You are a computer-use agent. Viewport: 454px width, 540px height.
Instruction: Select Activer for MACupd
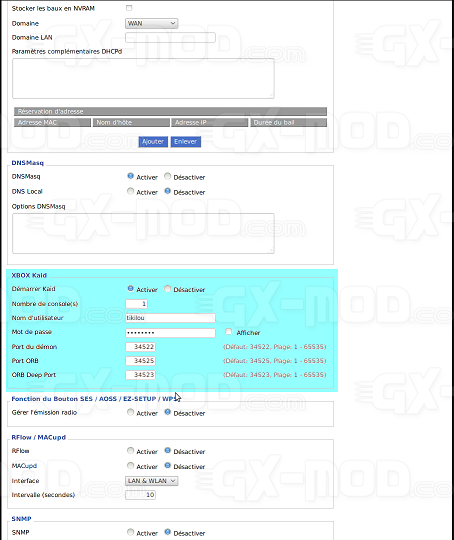pos(130,466)
